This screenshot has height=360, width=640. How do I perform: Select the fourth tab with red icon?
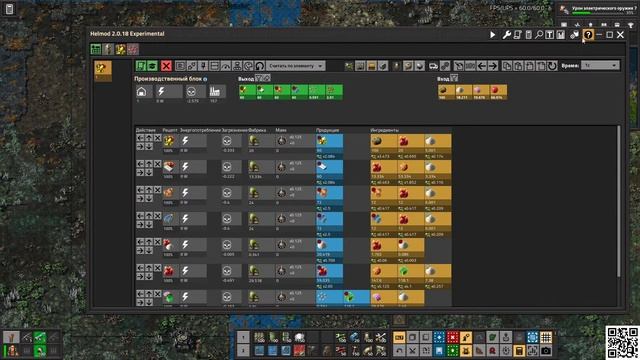click(x=133, y=49)
